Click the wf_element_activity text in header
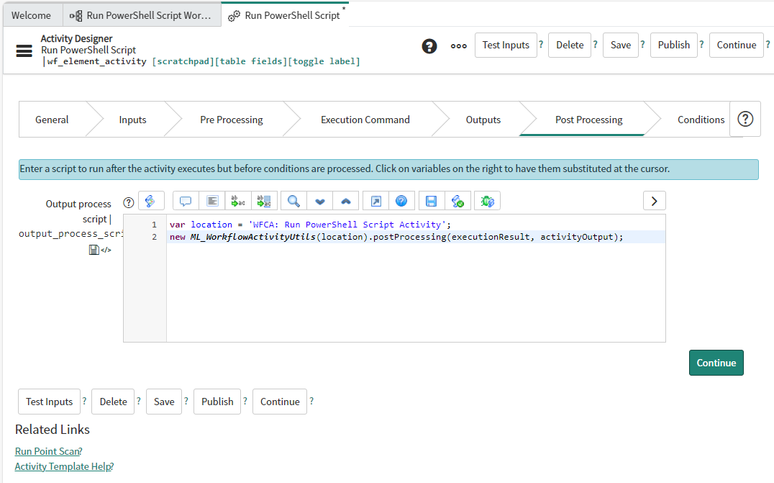Viewport: 774px width, 483px height. [x=97, y=61]
